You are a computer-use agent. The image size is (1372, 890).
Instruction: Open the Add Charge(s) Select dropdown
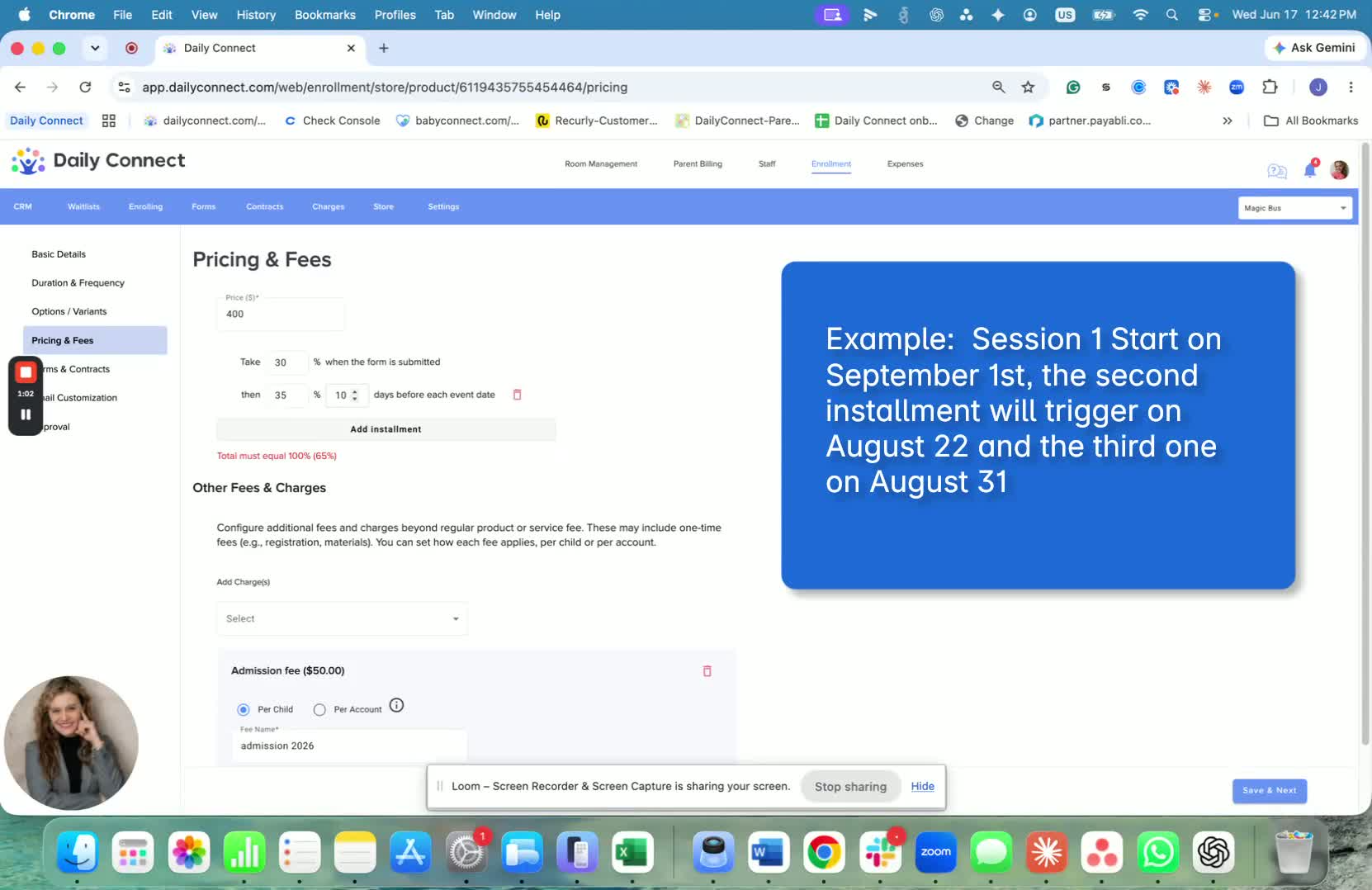(x=342, y=618)
